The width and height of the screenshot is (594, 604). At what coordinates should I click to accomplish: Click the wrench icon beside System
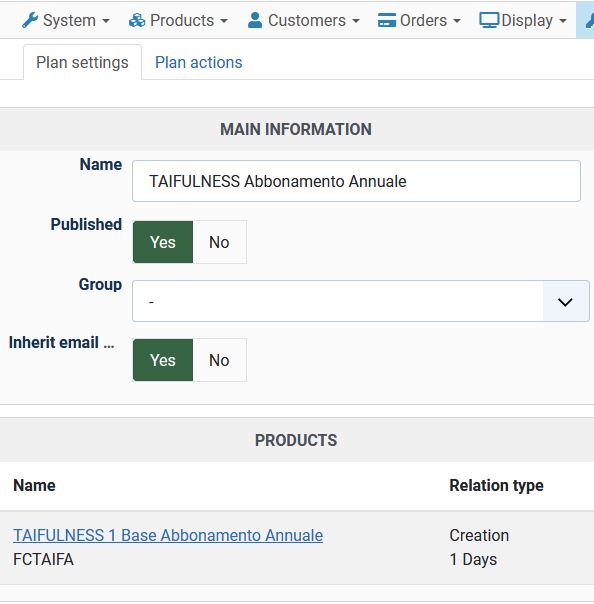coord(30,20)
